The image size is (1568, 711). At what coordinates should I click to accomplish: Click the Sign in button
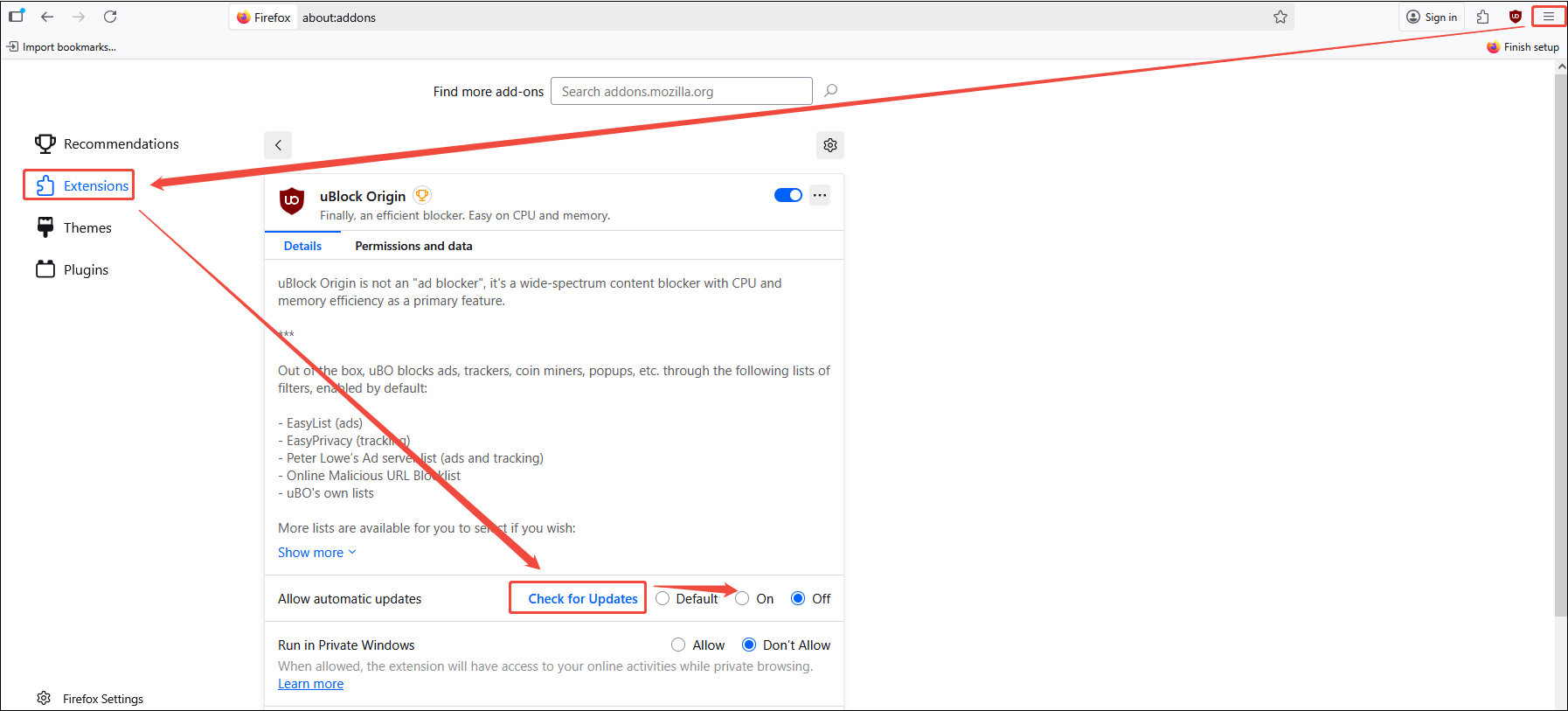[x=1432, y=17]
